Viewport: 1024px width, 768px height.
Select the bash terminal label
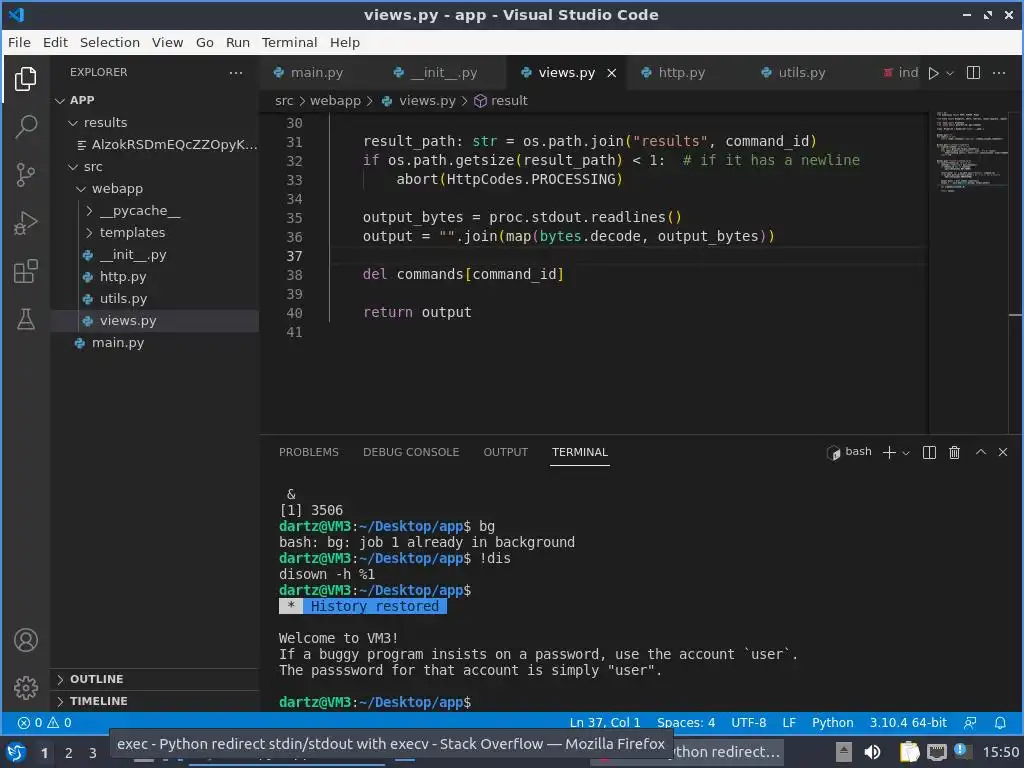pos(850,452)
